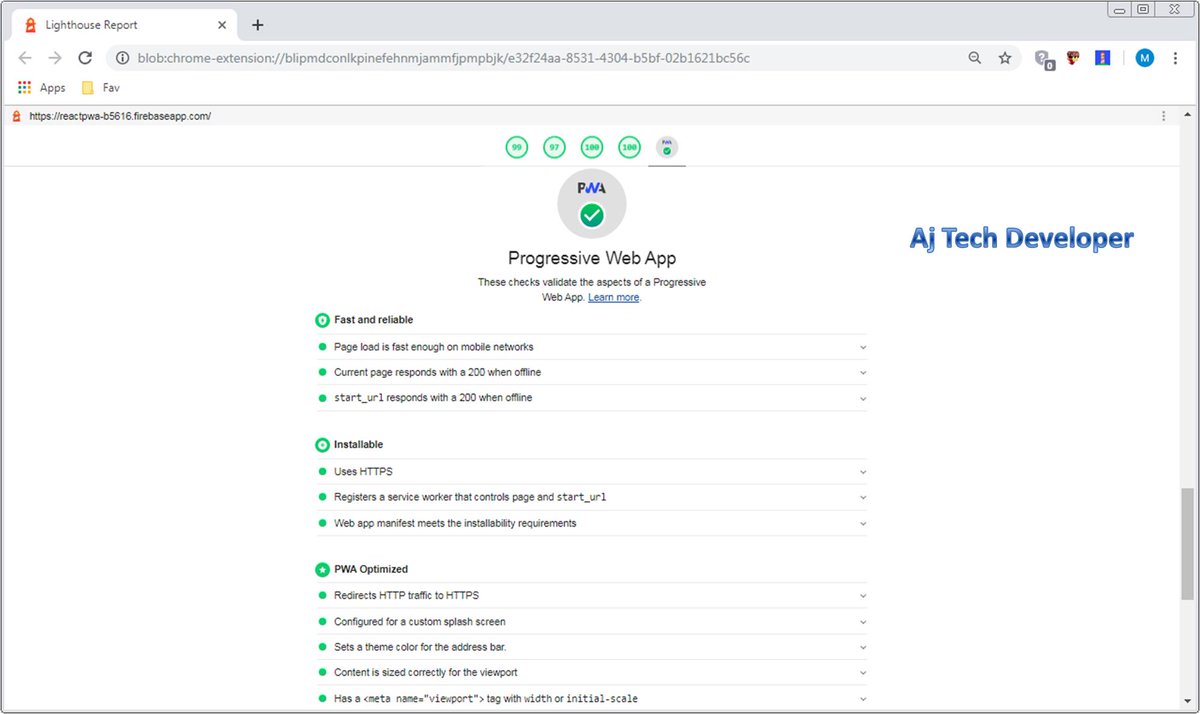Viewport: 1200px width, 714px height.
Task: Click the Performance score gauge showing 99
Action: coord(516,147)
